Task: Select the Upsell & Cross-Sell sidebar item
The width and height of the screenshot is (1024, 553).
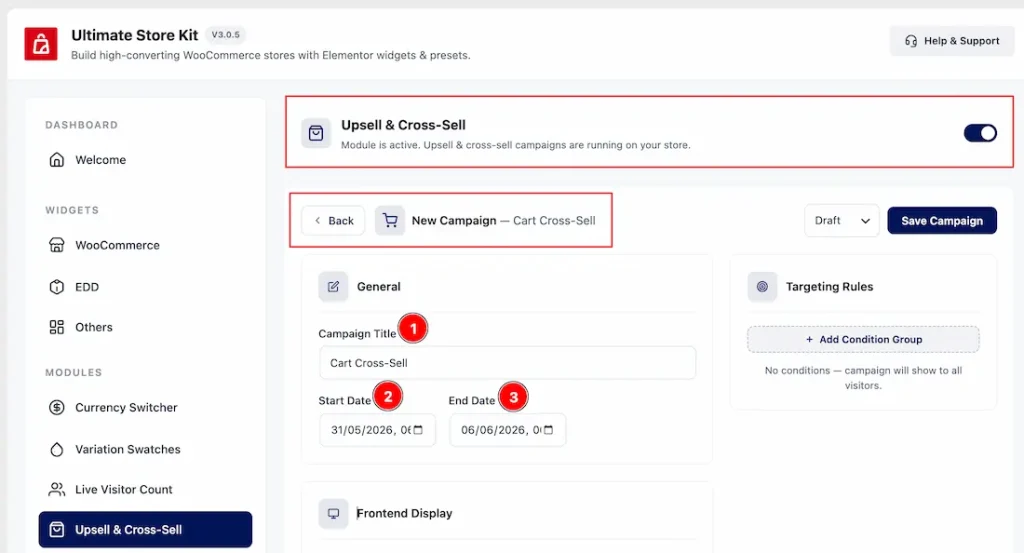Action: (145, 529)
